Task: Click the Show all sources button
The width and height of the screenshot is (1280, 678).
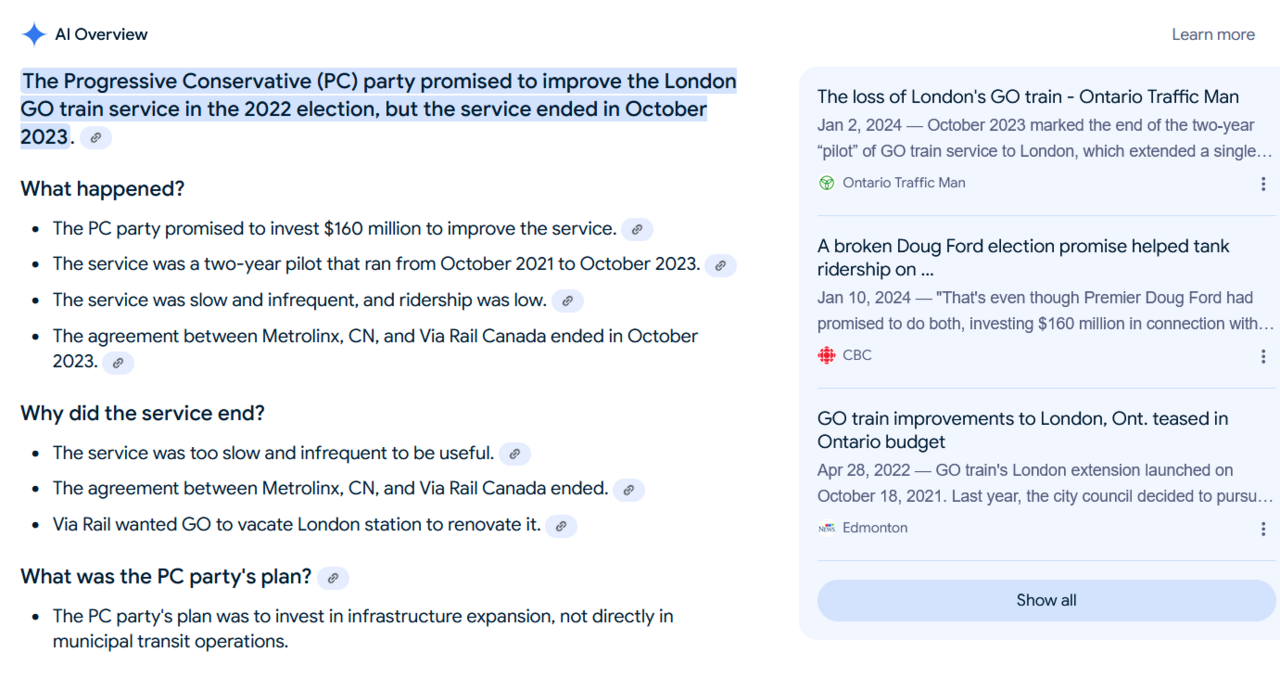Action: [x=1046, y=600]
